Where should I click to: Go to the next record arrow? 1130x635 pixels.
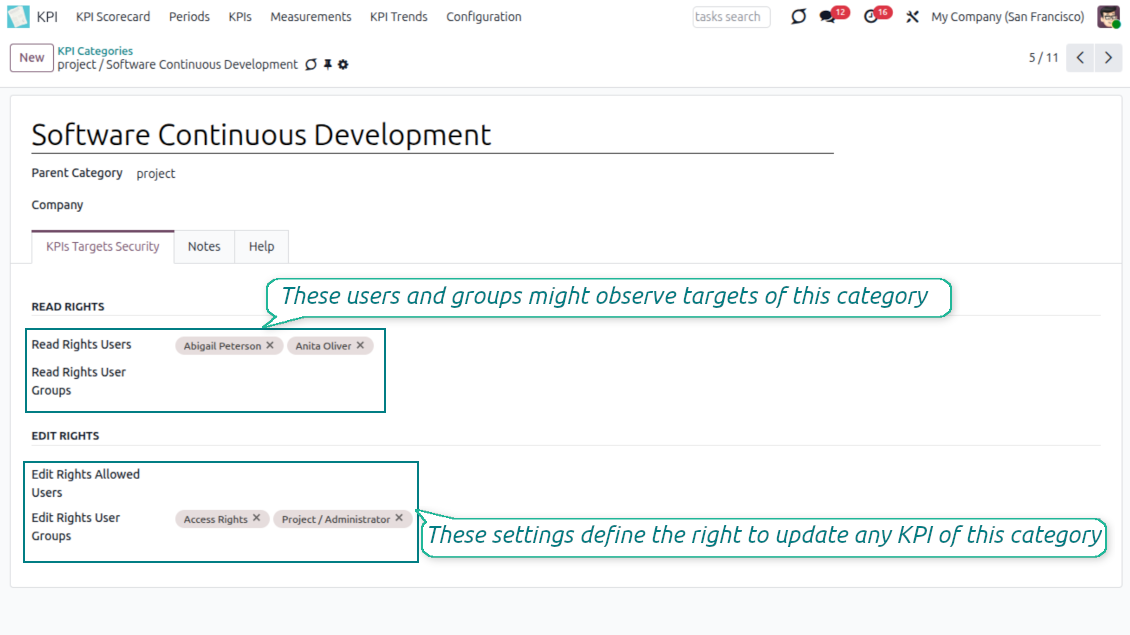tap(1108, 58)
